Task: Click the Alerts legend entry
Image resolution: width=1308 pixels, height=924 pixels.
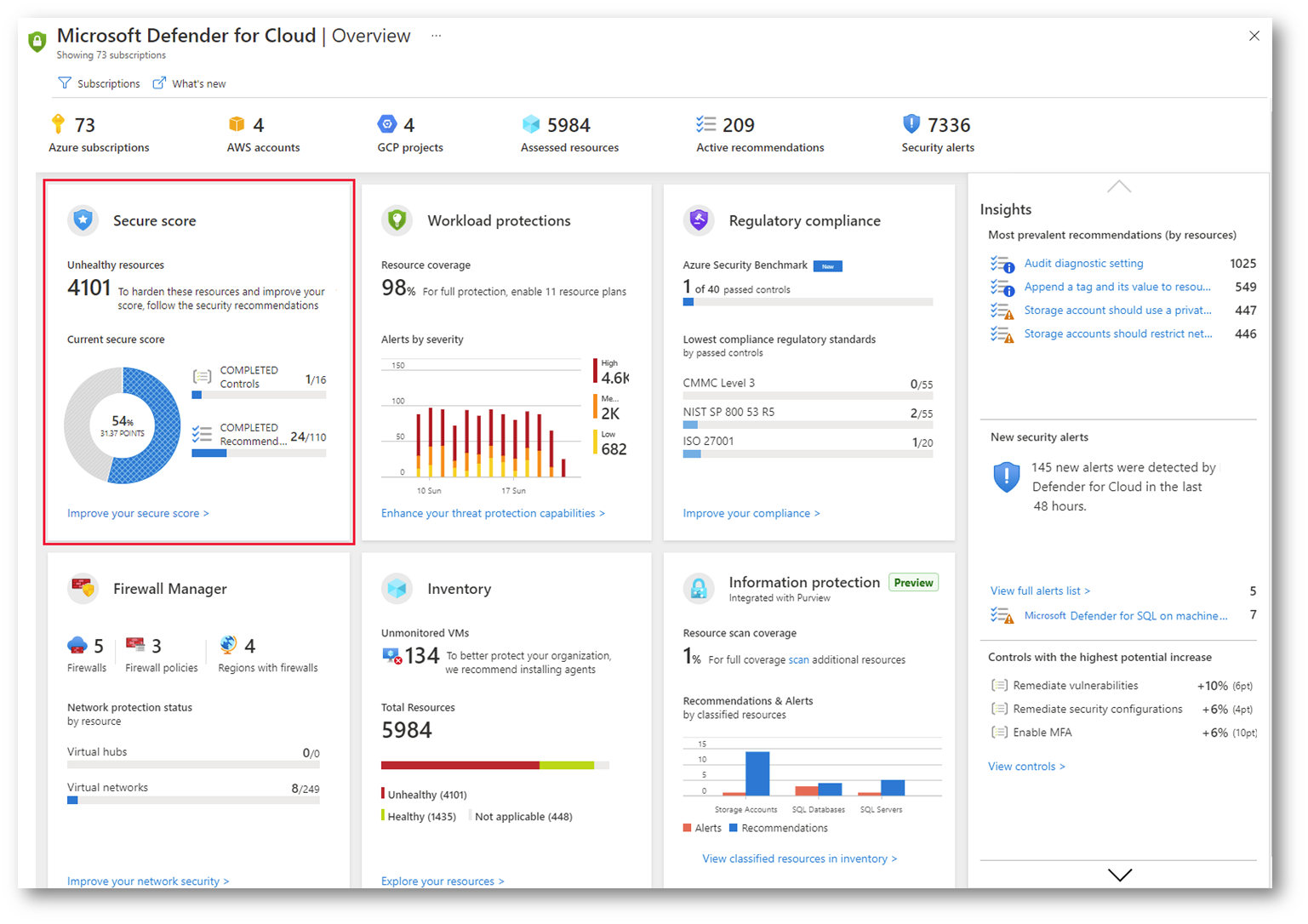Action: (702, 828)
